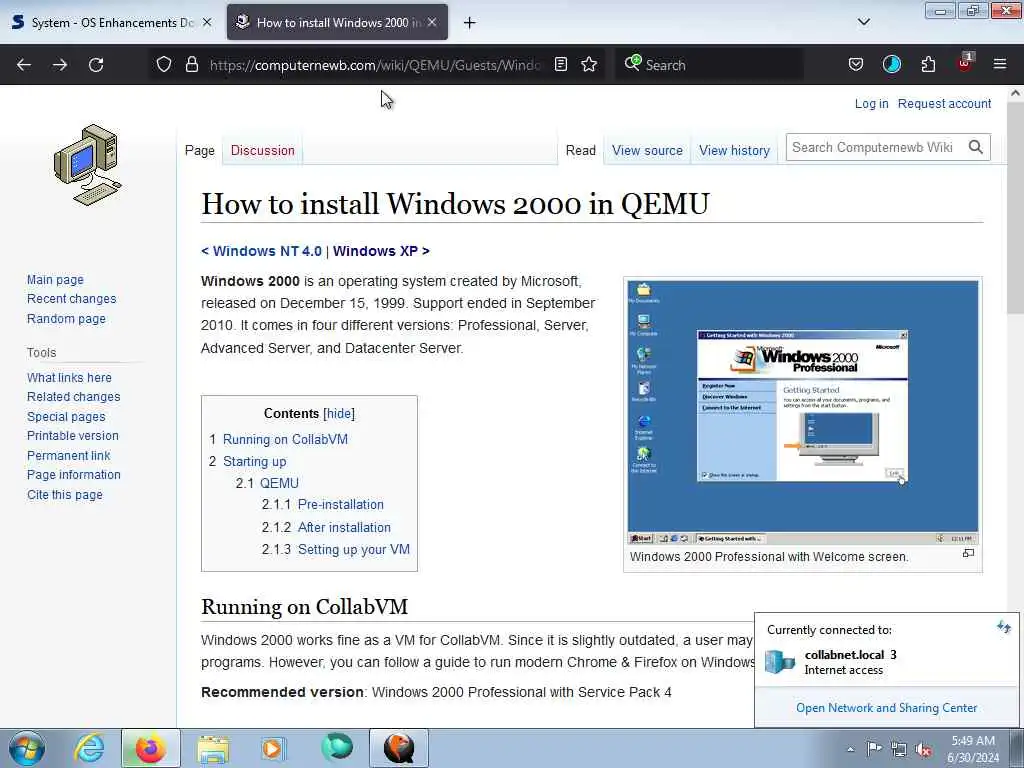Open the Pocket save icon
Image resolution: width=1024 pixels, height=768 pixels.
tap(856, 65)
